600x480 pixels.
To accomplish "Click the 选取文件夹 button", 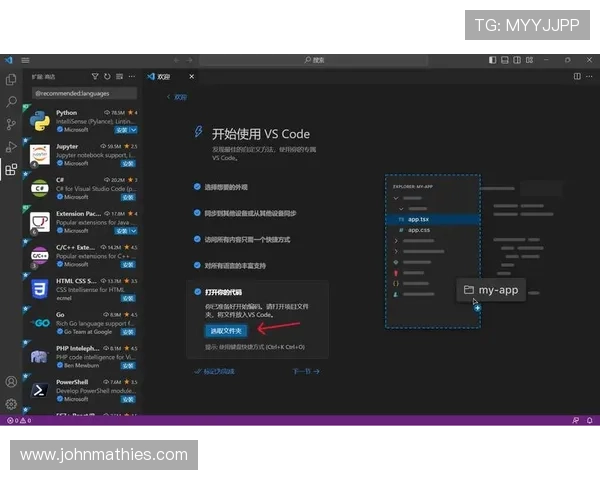I will (x=226, y=331).
